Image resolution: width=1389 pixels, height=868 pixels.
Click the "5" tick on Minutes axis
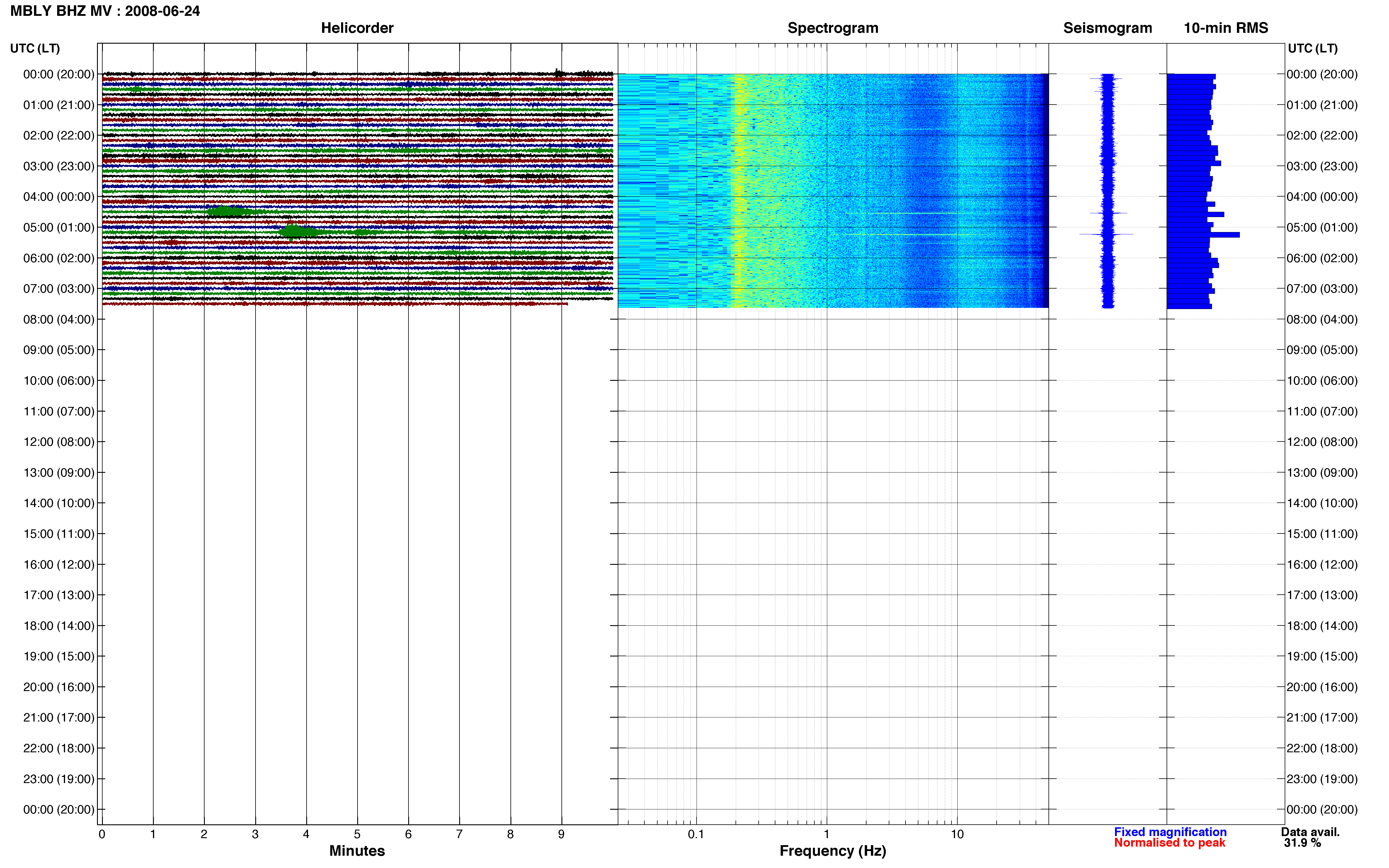click(x=357, y=835)
